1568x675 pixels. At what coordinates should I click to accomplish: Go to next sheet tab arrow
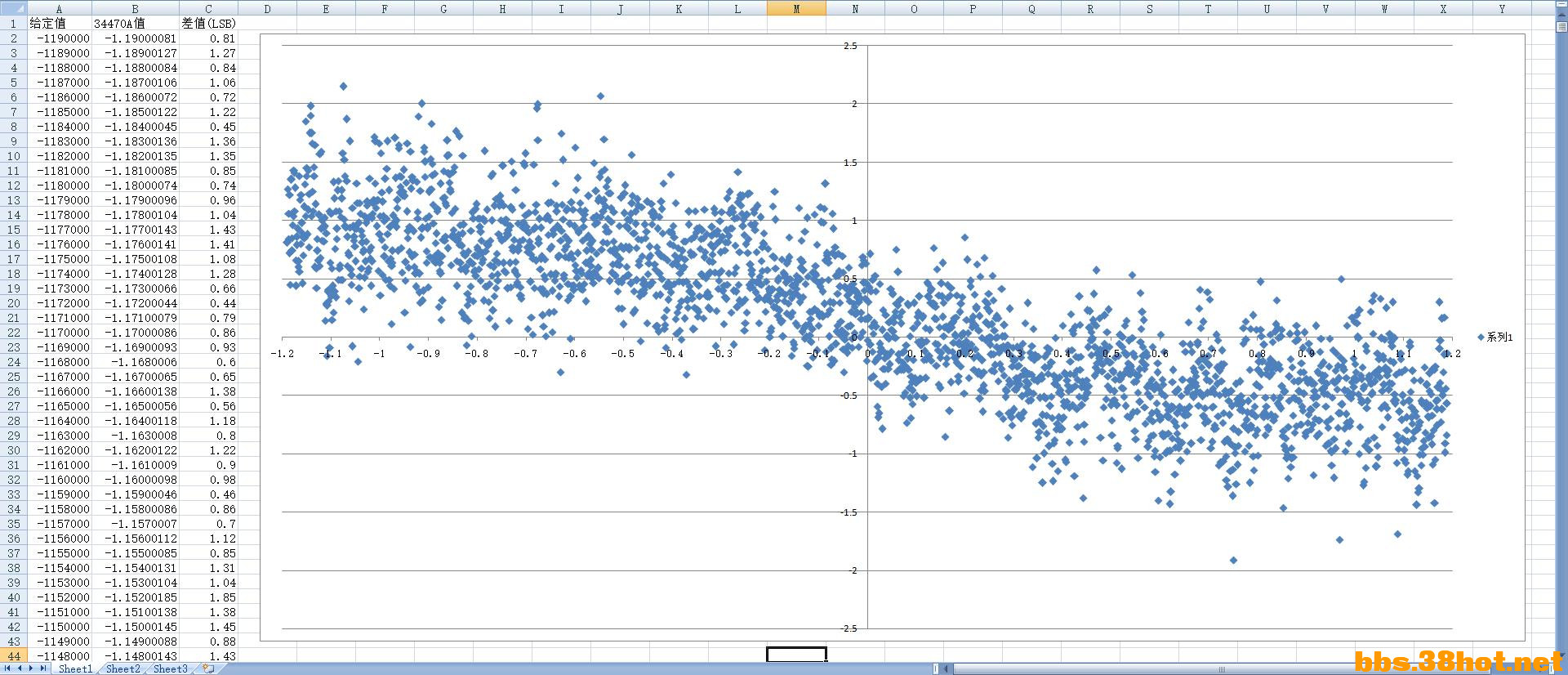pyautogui.click(x=32, y=668)
